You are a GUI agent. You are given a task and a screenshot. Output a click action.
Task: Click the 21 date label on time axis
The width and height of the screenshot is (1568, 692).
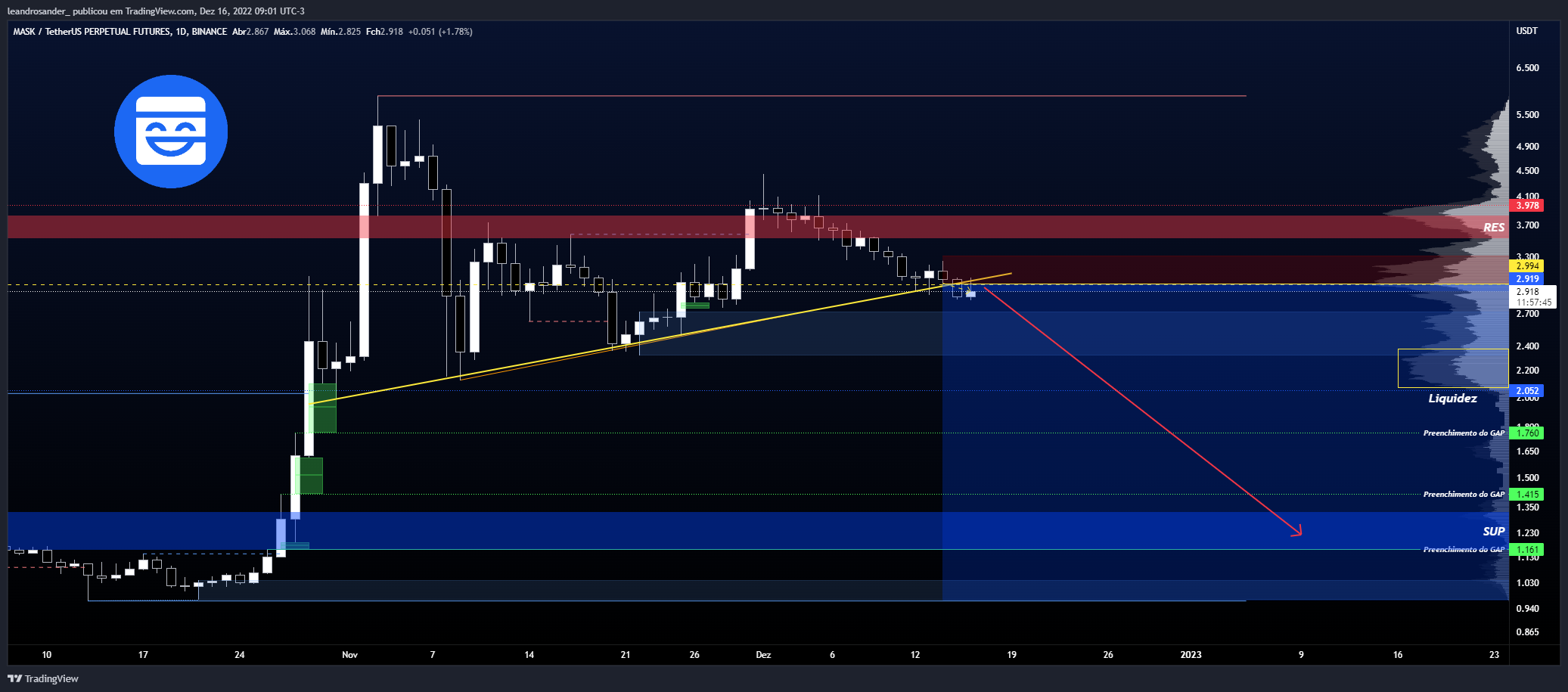(x=625, y=655)
